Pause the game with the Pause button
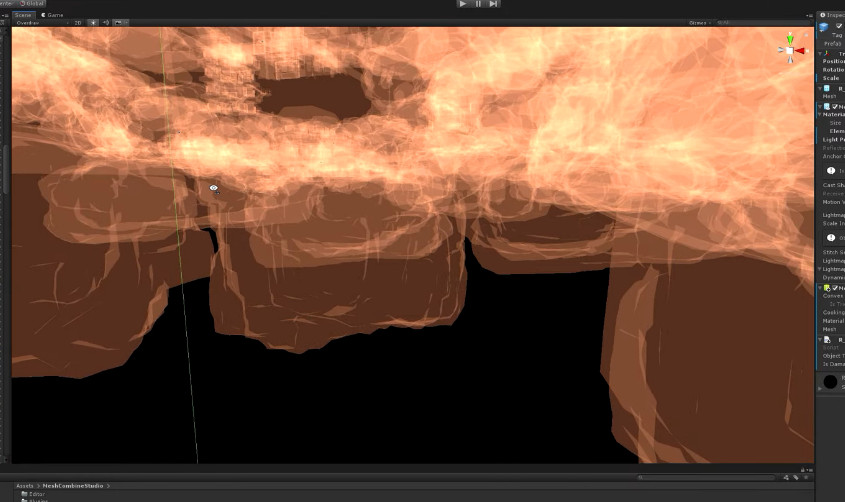Screen dimensions: 845x502 (478, 4)
